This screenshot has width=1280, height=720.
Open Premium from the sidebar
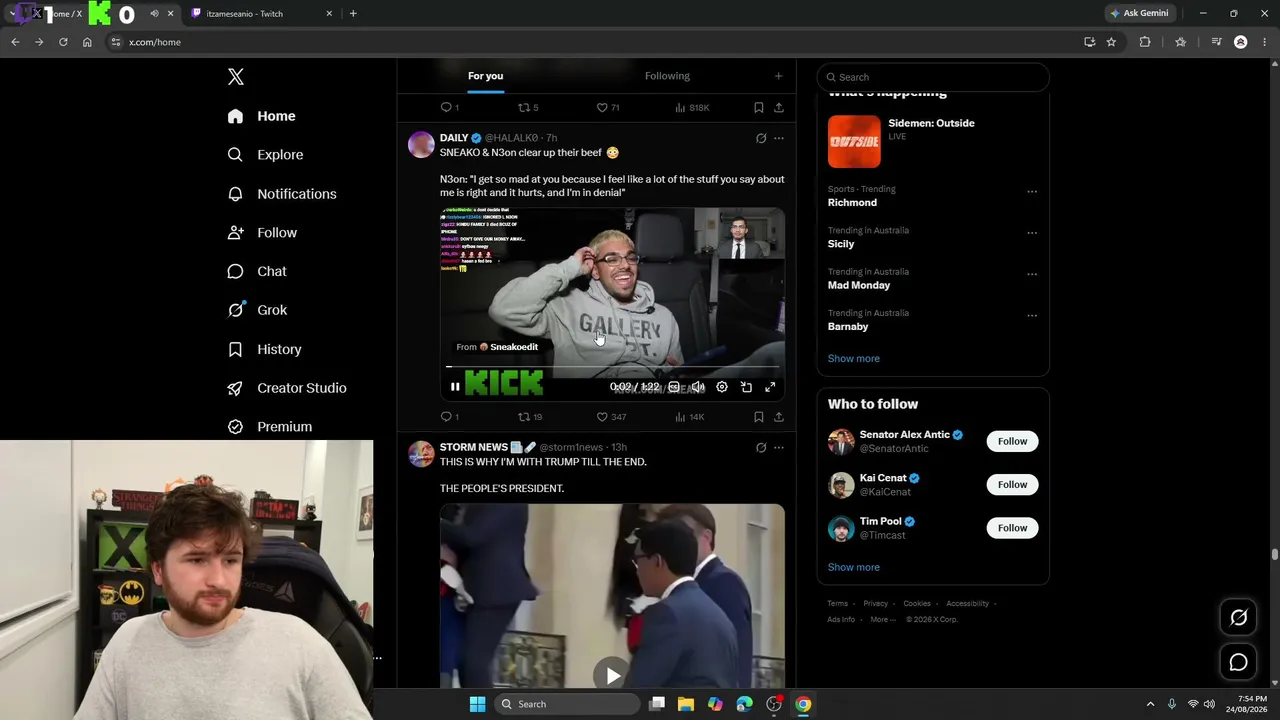[270, 427]
